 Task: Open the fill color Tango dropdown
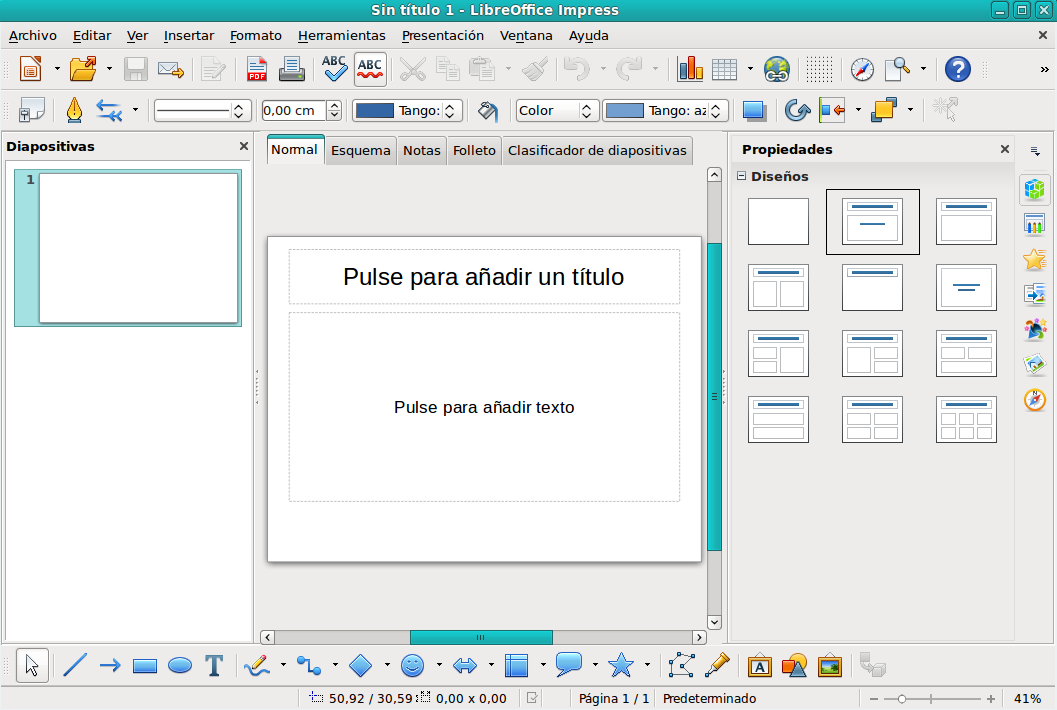716,111
